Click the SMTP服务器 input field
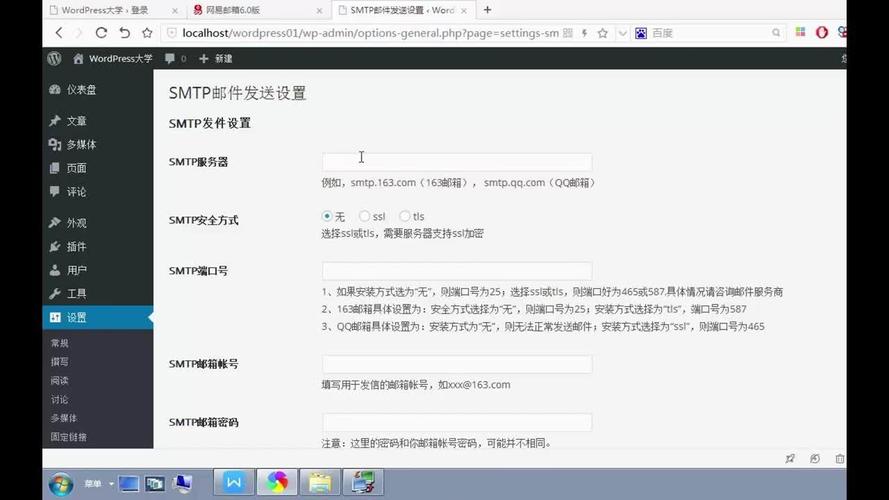The width and height of the screenshot is (889, 500). point(457,162)
